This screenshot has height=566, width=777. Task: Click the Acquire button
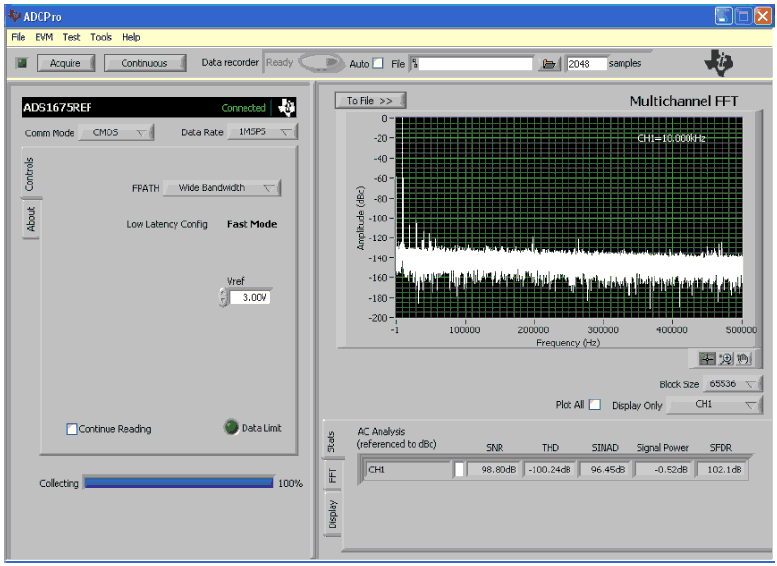[x=65, y=63]
